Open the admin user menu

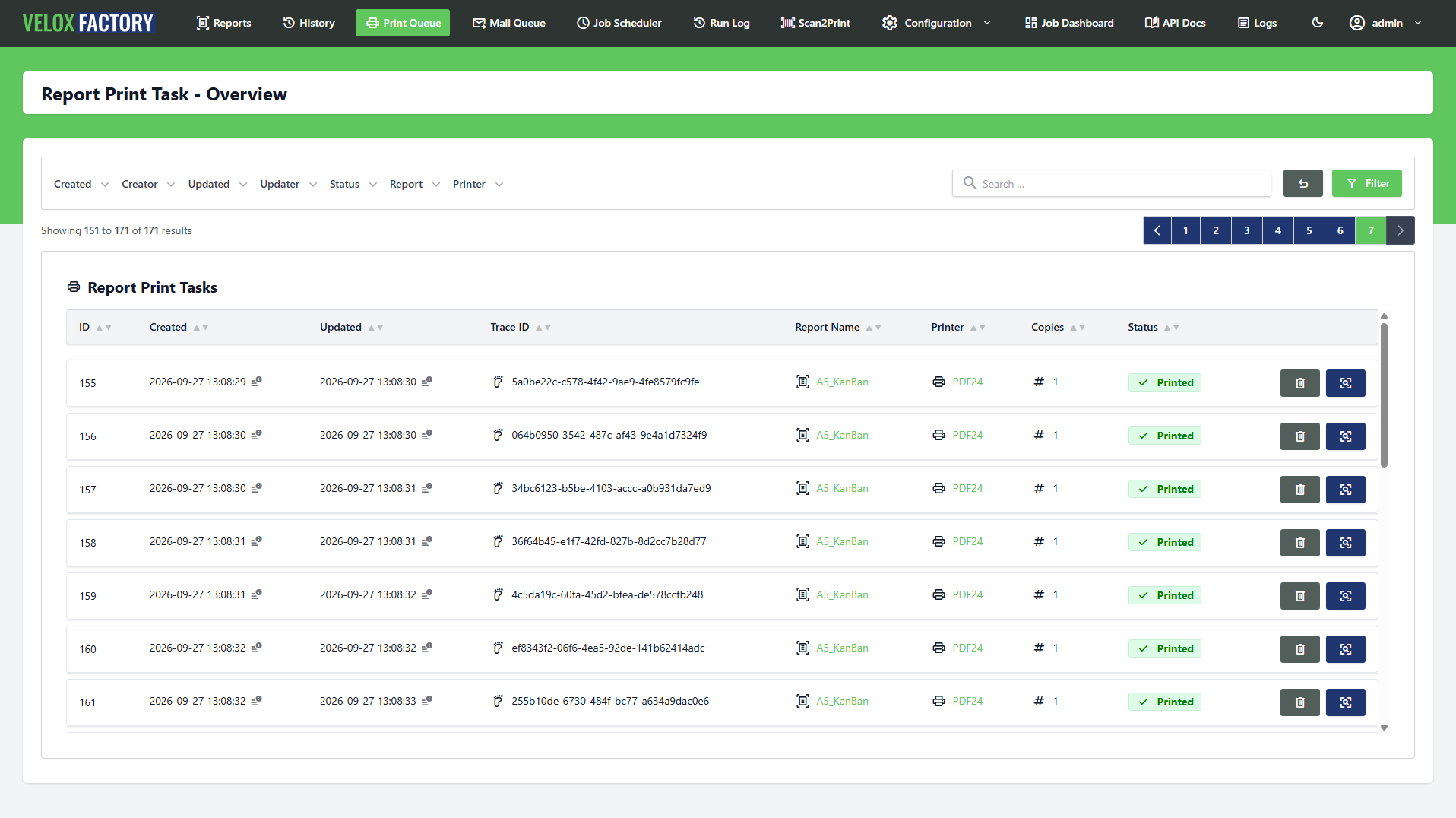[1385, 23]
